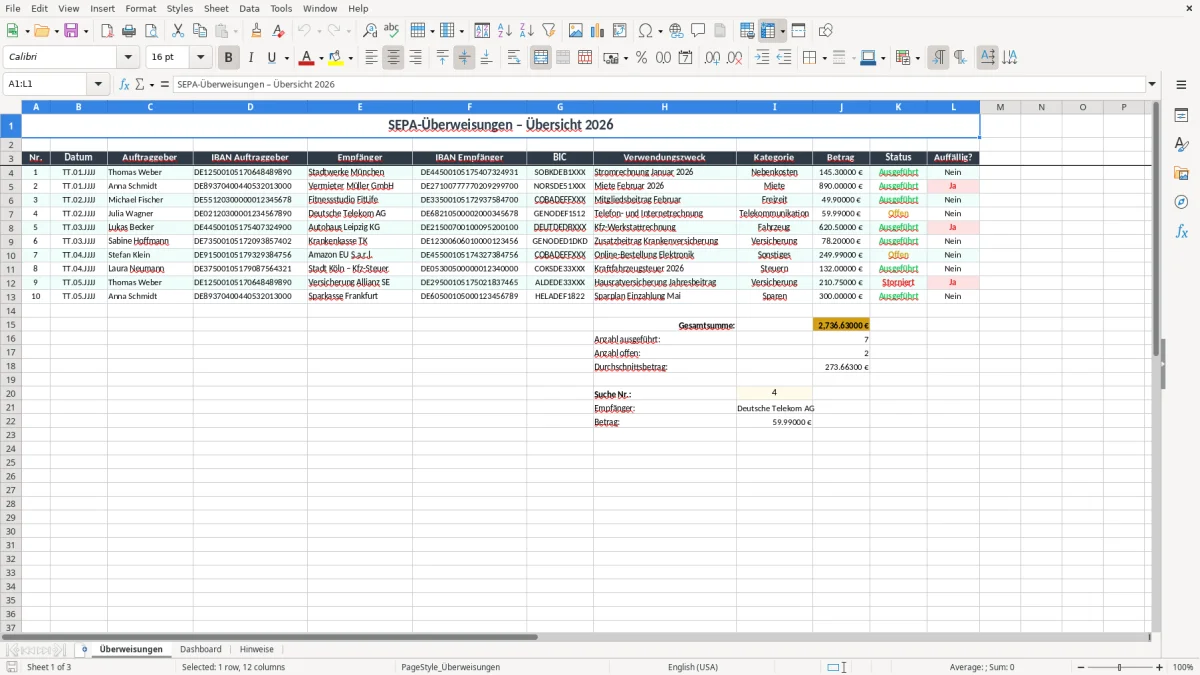Toggle Underline formatting
The image size is (1200, 675).
[x=271, y=58]
